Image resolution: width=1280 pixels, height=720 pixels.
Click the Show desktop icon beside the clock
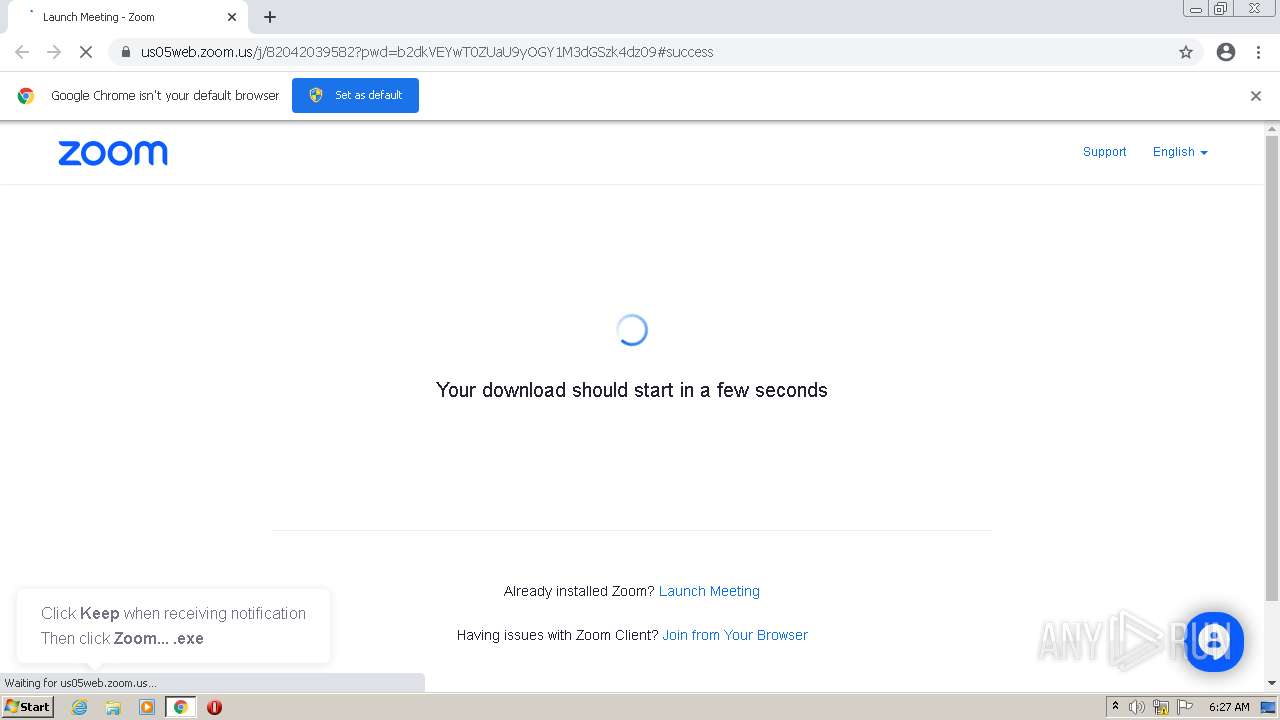(x=1268, y=707)
